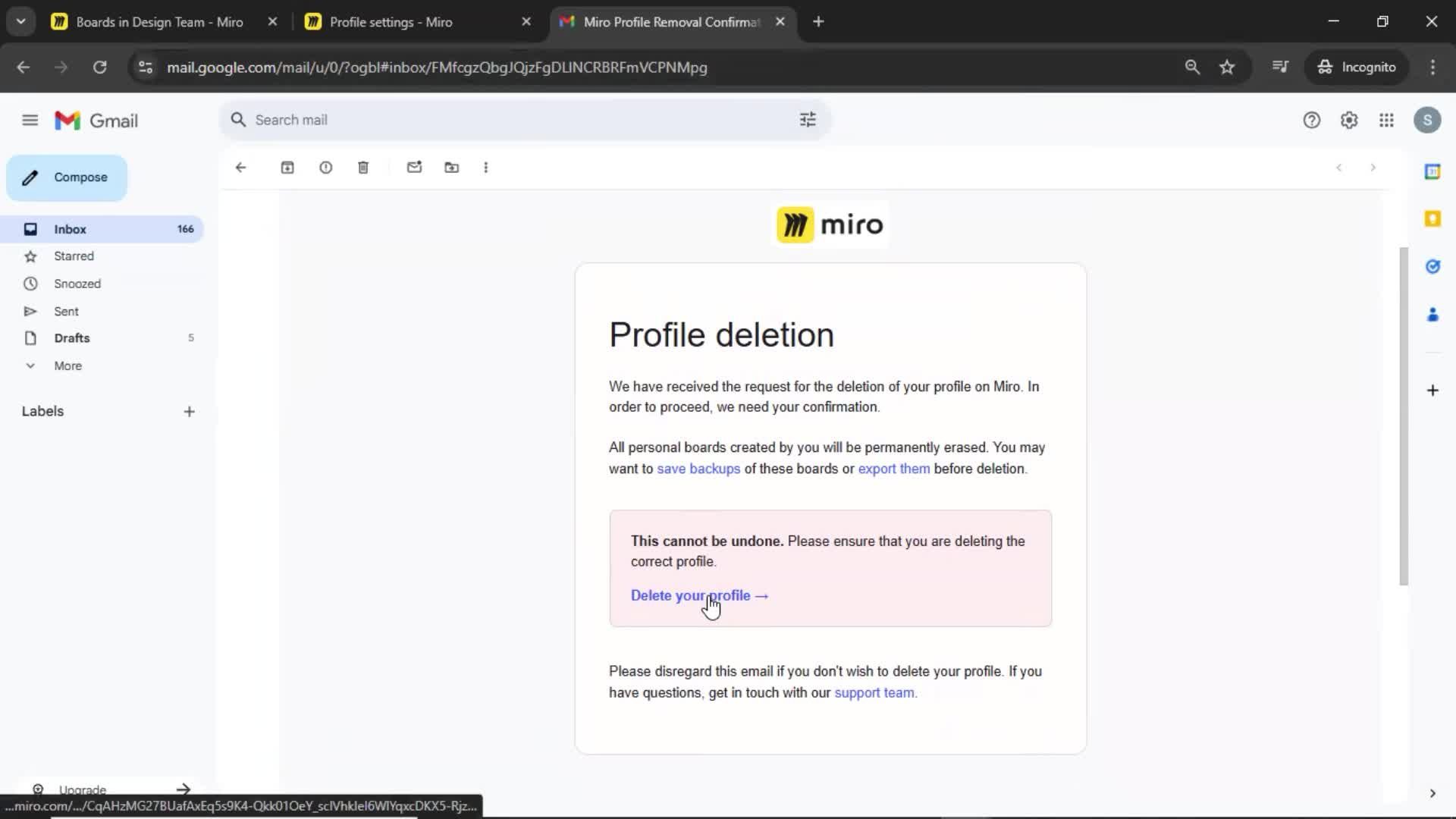Go to the older email arrow
The image size is (1456, 819).
tap(1373, 168)
